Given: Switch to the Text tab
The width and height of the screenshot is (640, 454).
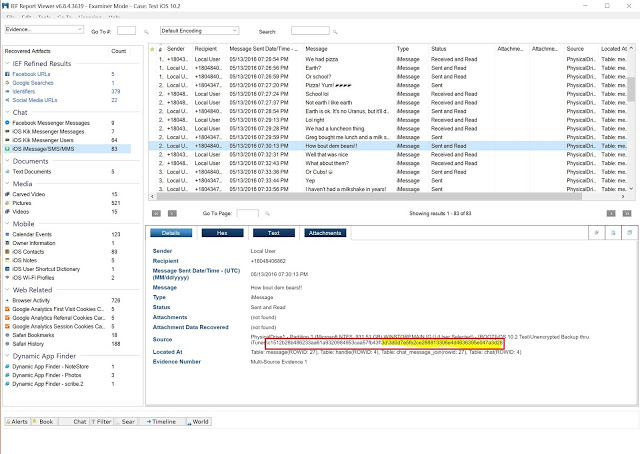Looking at the screenshot, I should pyautogui.click(x=273, y=233).
